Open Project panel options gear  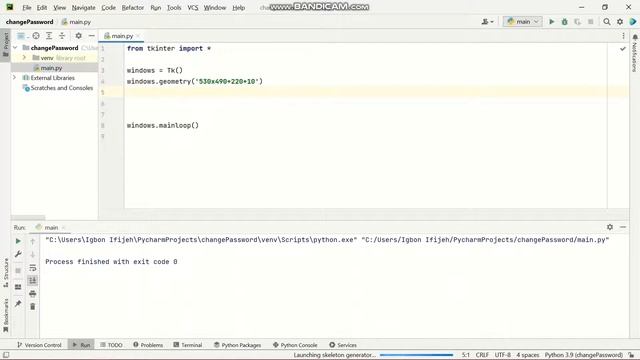[78, 36]
